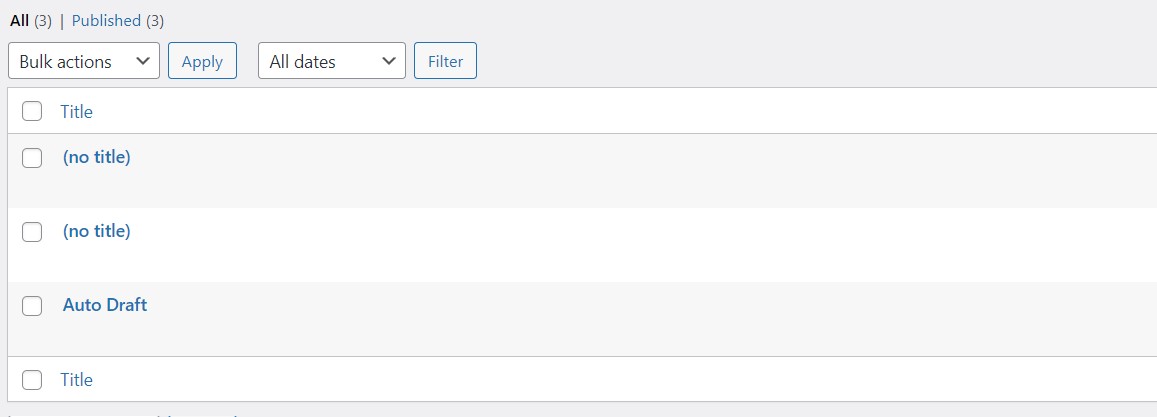Screen dimensions: 1157x417
Task: Check the second (no title) post checkbox
Action: pos(32,231)
